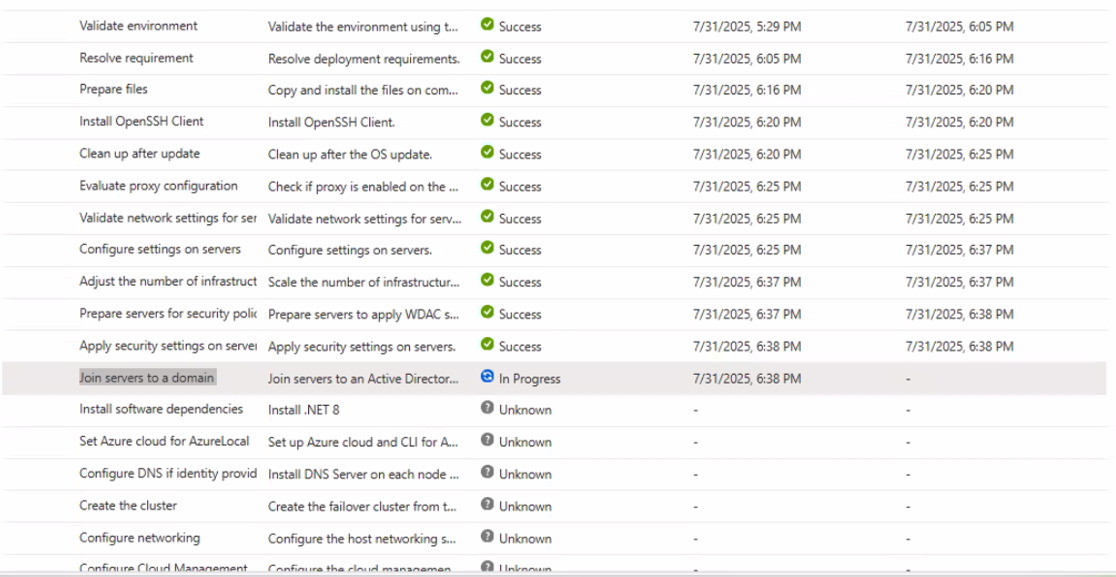Click the Success icon for Validate environment
Image resolution: width=1116 pixels, height=577 pixels.
[488, 27]
